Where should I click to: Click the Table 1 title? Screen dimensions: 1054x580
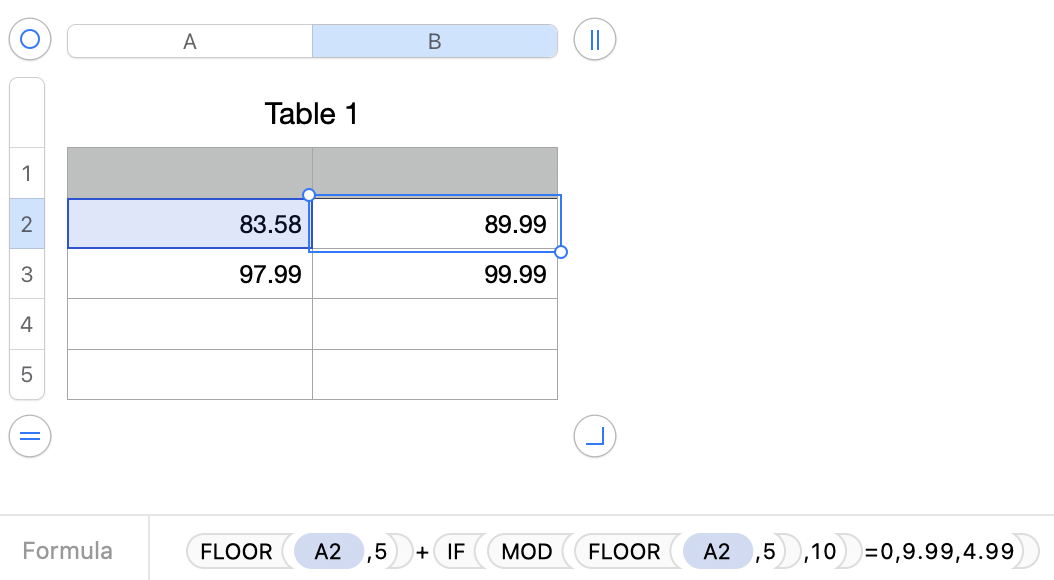(311, 114)
